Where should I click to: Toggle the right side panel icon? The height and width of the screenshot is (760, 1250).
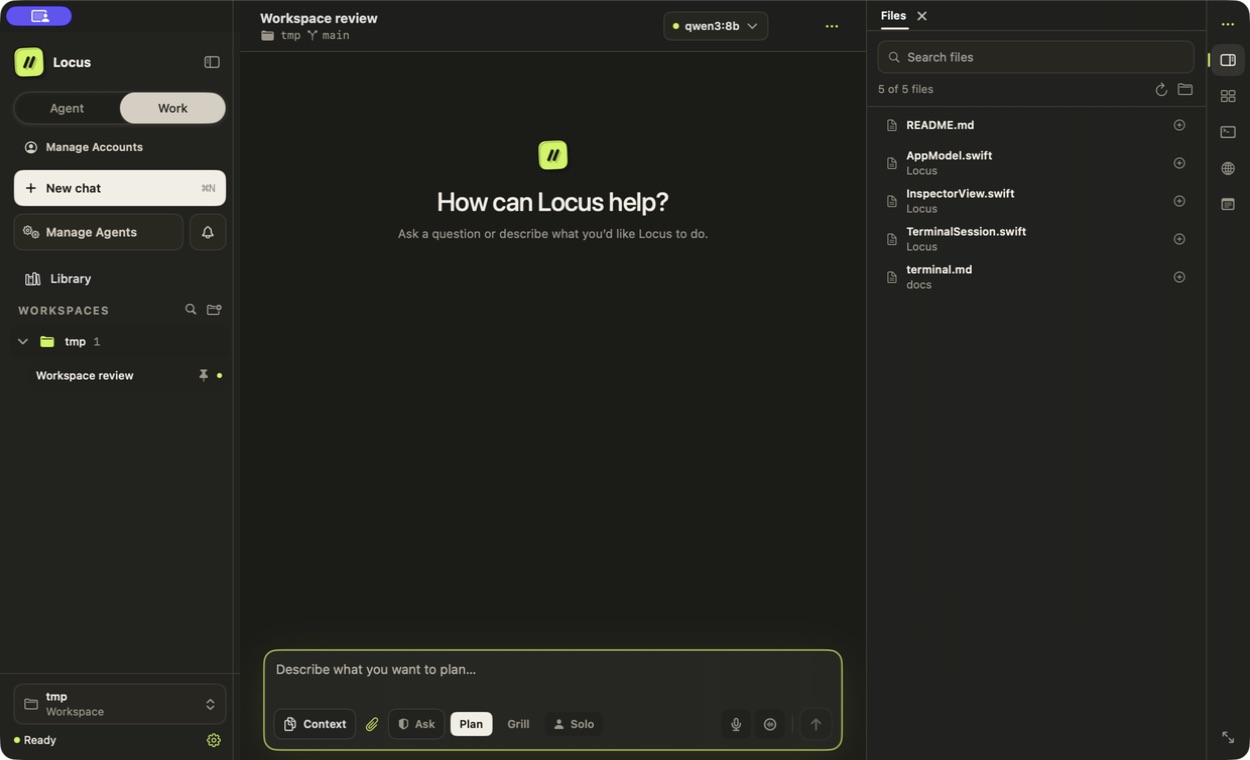coord(1228,60)
